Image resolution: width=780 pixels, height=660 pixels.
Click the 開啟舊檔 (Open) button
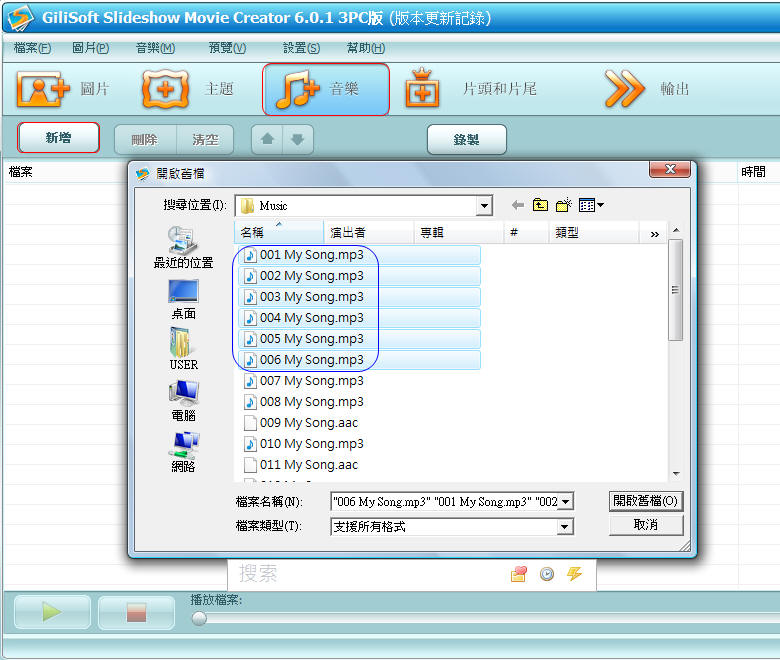(x=645, y=501)
